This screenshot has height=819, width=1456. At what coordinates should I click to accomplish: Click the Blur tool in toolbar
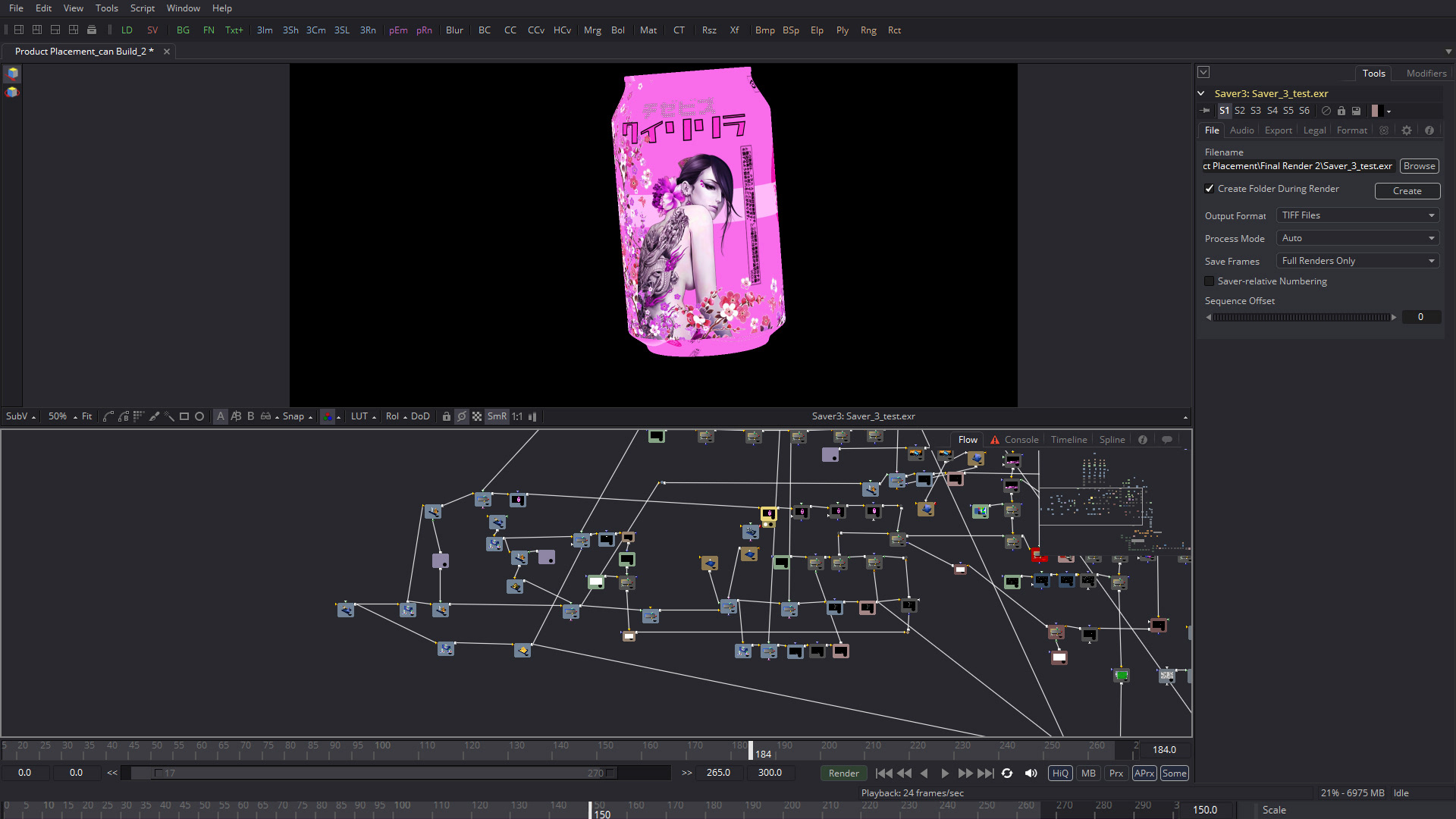(x=454, y=30)
